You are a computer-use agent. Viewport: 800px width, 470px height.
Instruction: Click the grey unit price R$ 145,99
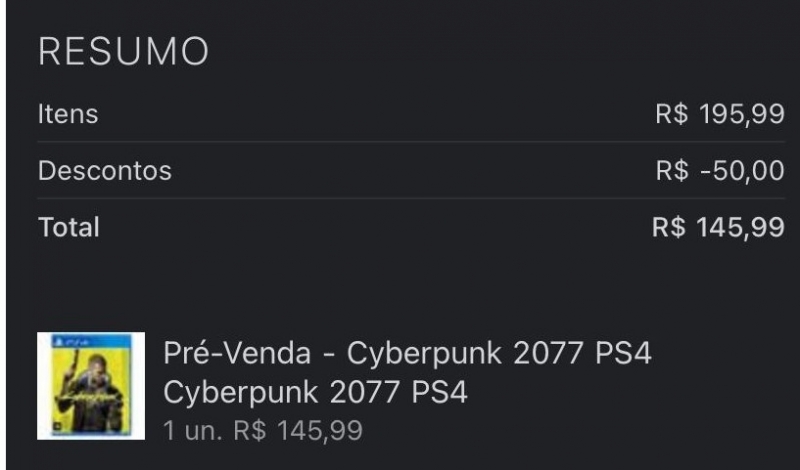tap(297, 431)
